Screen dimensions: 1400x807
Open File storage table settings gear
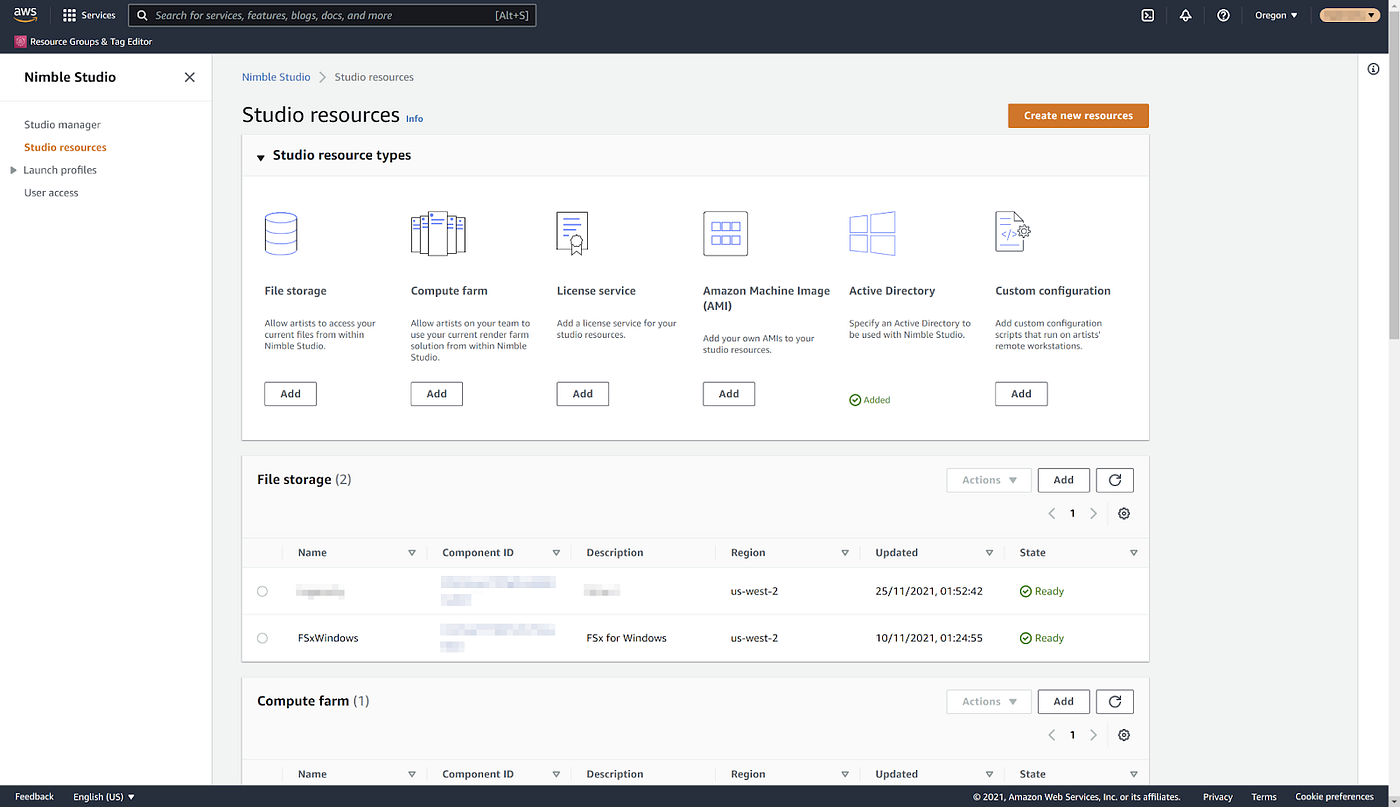(1124, 513)
